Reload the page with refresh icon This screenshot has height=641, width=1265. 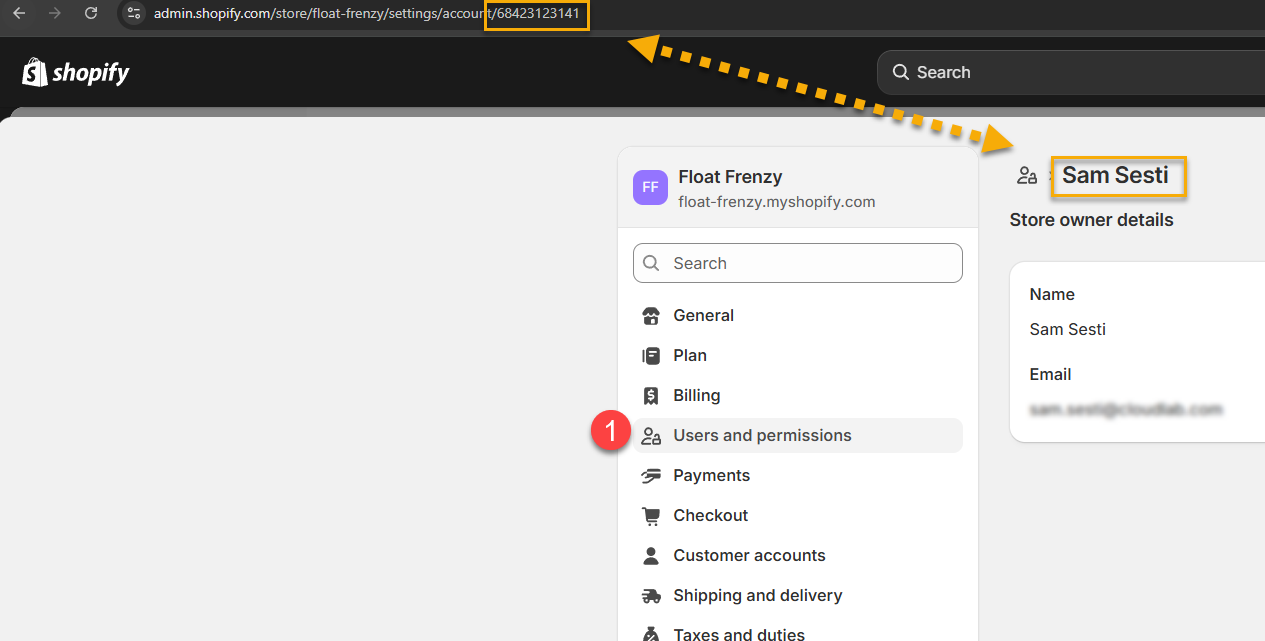click(x=91, y=13)
